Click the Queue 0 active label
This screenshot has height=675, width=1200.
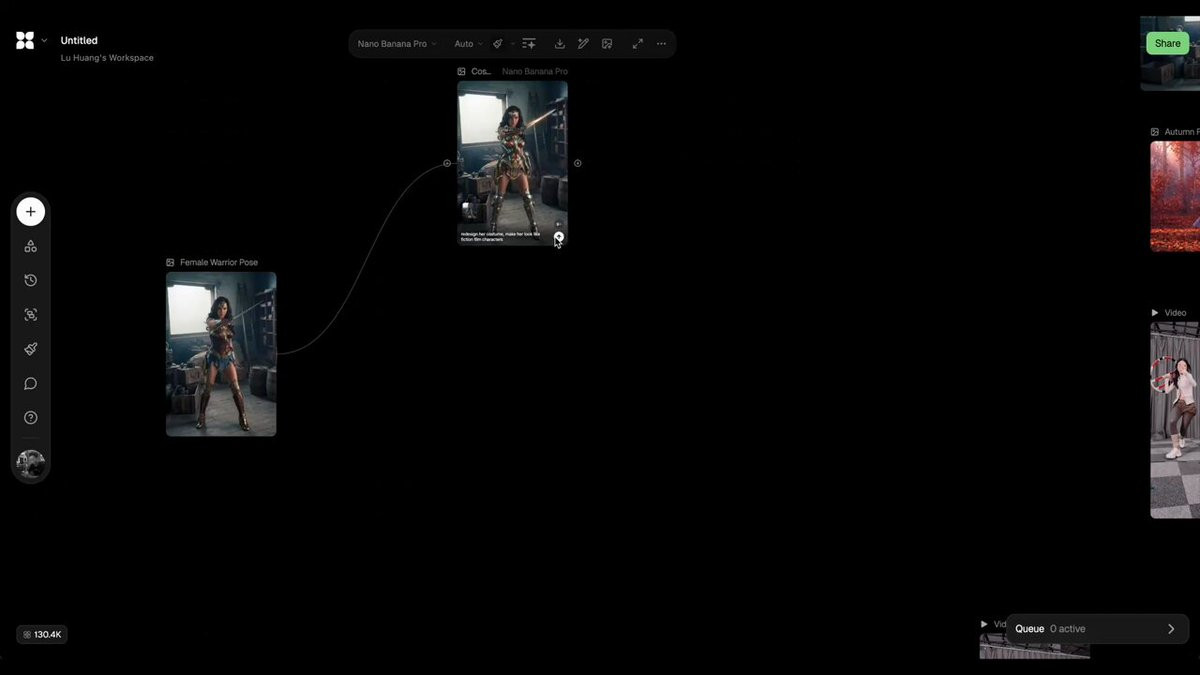point(1050,629)
